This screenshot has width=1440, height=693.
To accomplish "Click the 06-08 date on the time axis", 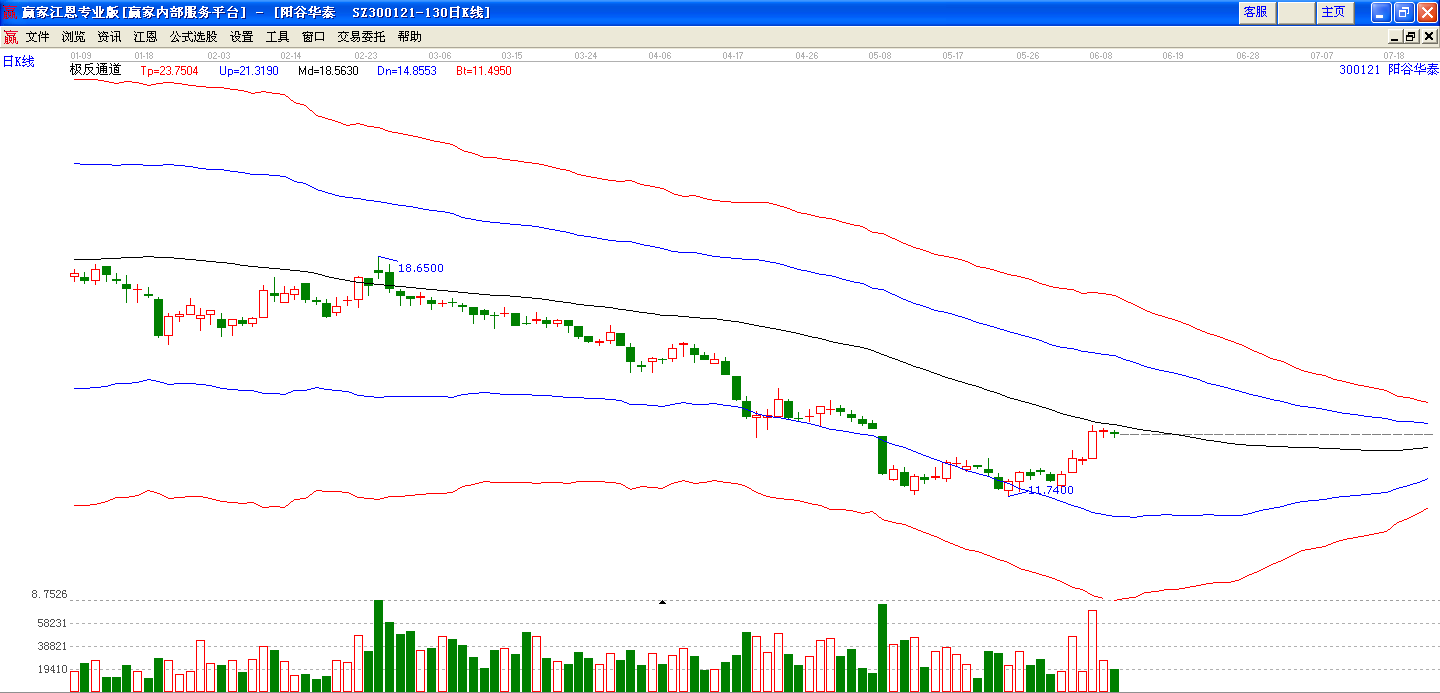I will [x=1101, y=56].
